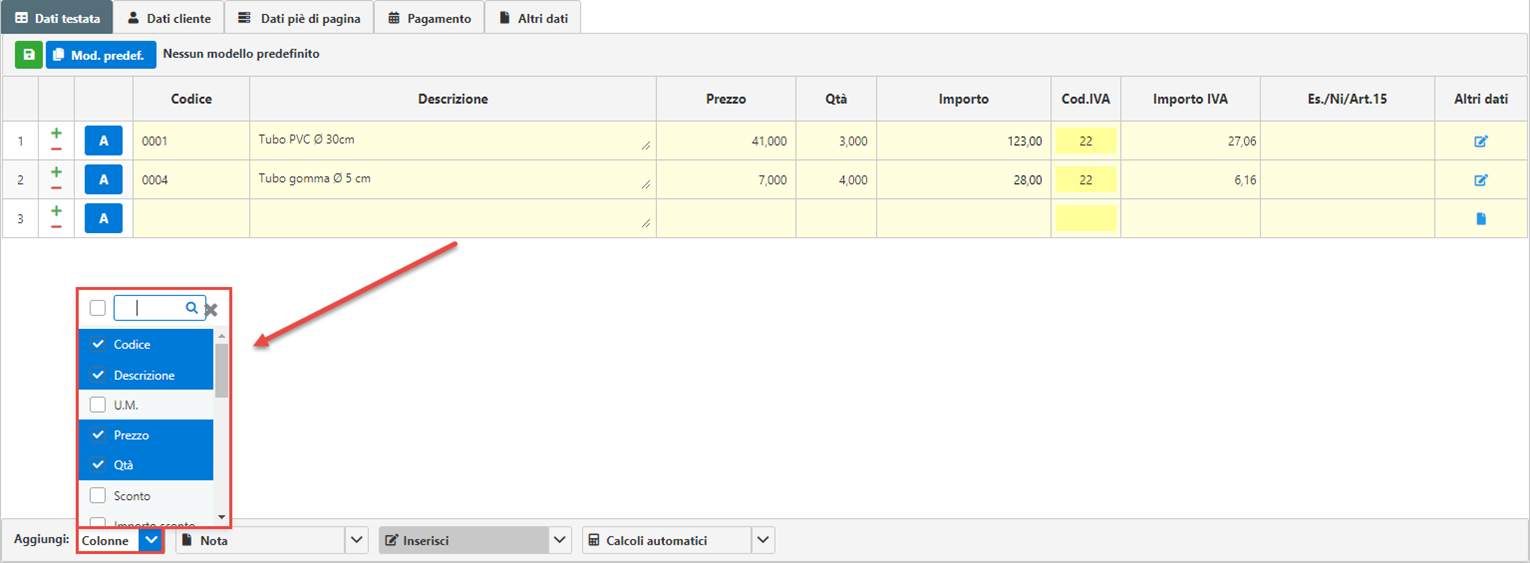1530x563 pixels.
Task: Click the Mod. predef. button
Action: pos(102,54)
